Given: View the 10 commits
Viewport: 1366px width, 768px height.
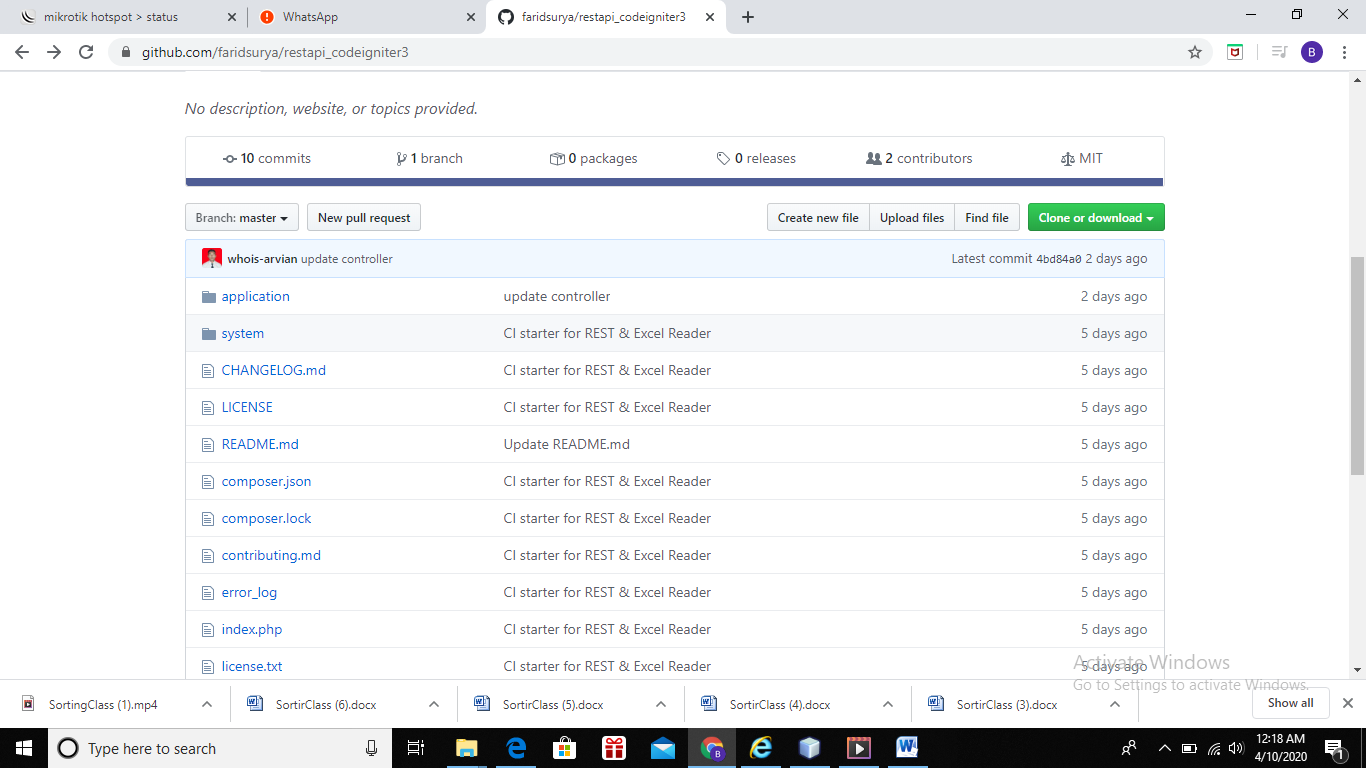Looking at the screenshot, I should tap(267, 159).
